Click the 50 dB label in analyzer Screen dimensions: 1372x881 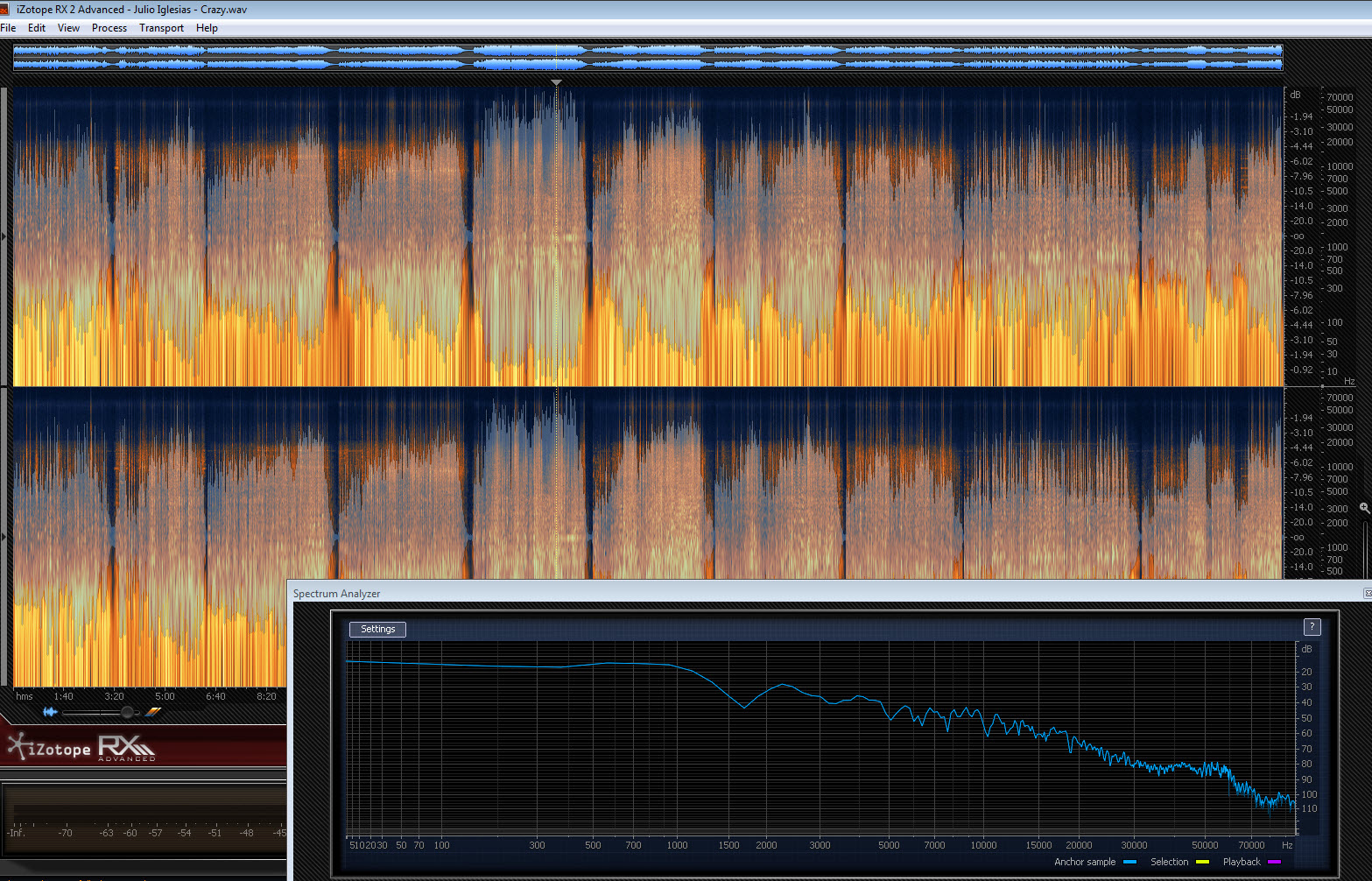[1306, 718]
